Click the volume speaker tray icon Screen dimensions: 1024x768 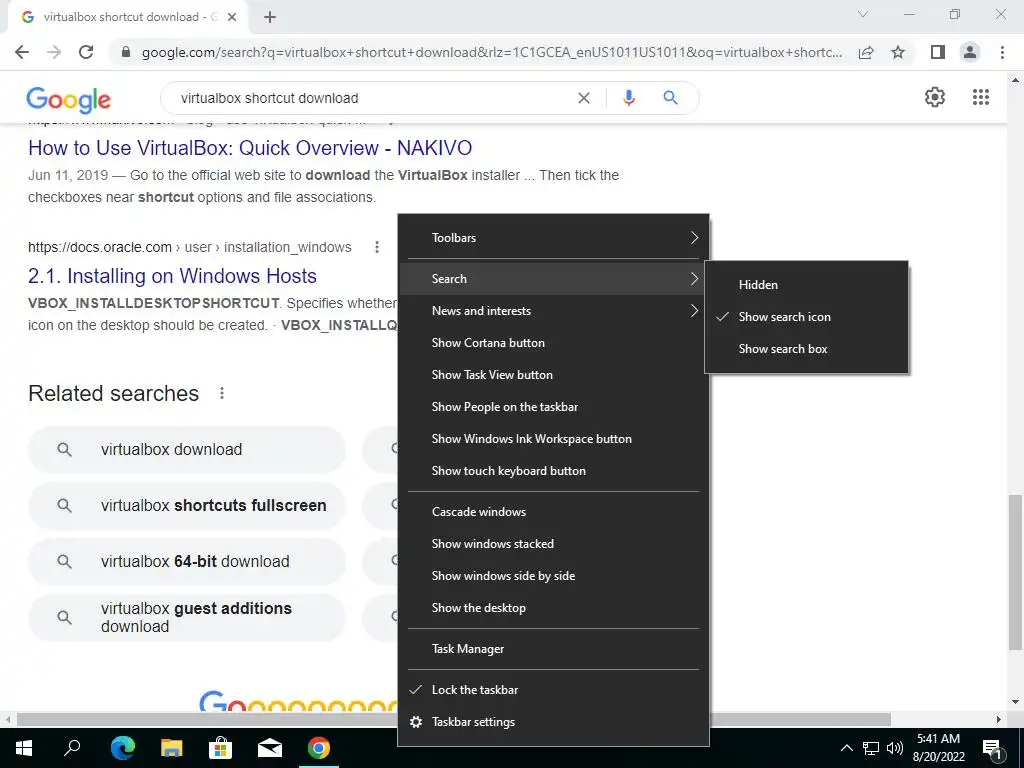[x=895, y=748]
